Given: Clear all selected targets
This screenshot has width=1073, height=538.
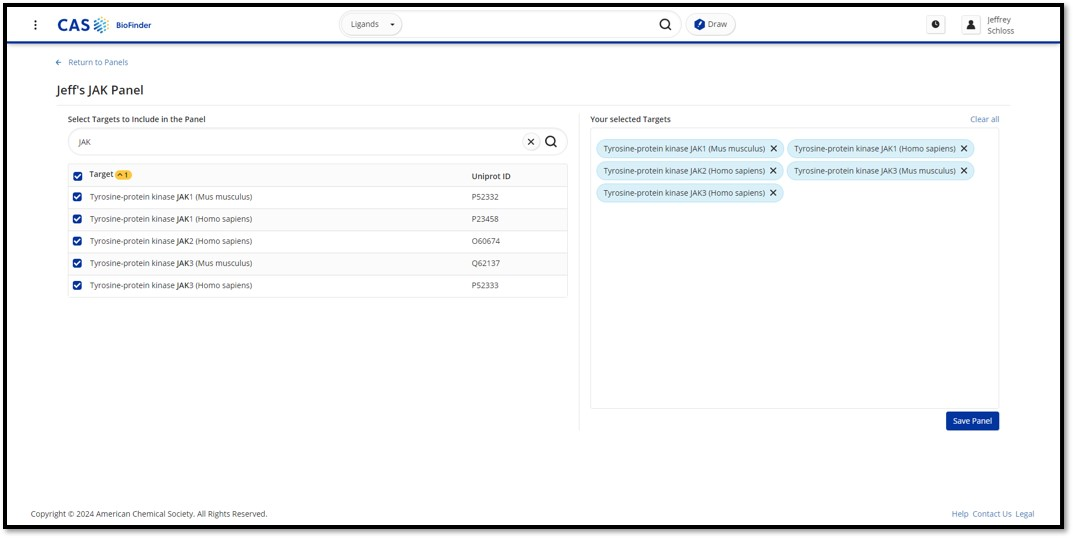Looking at the screenshot, I should (x=984, y=119).
